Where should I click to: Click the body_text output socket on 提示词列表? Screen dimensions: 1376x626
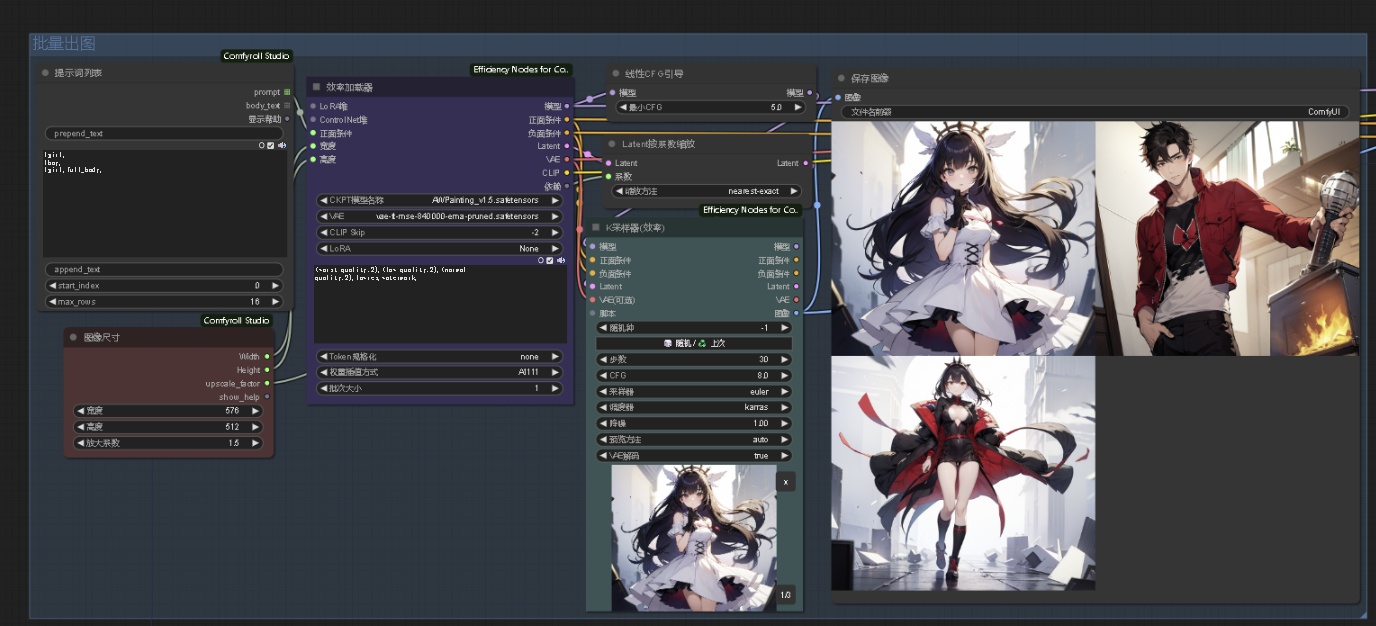287,105
